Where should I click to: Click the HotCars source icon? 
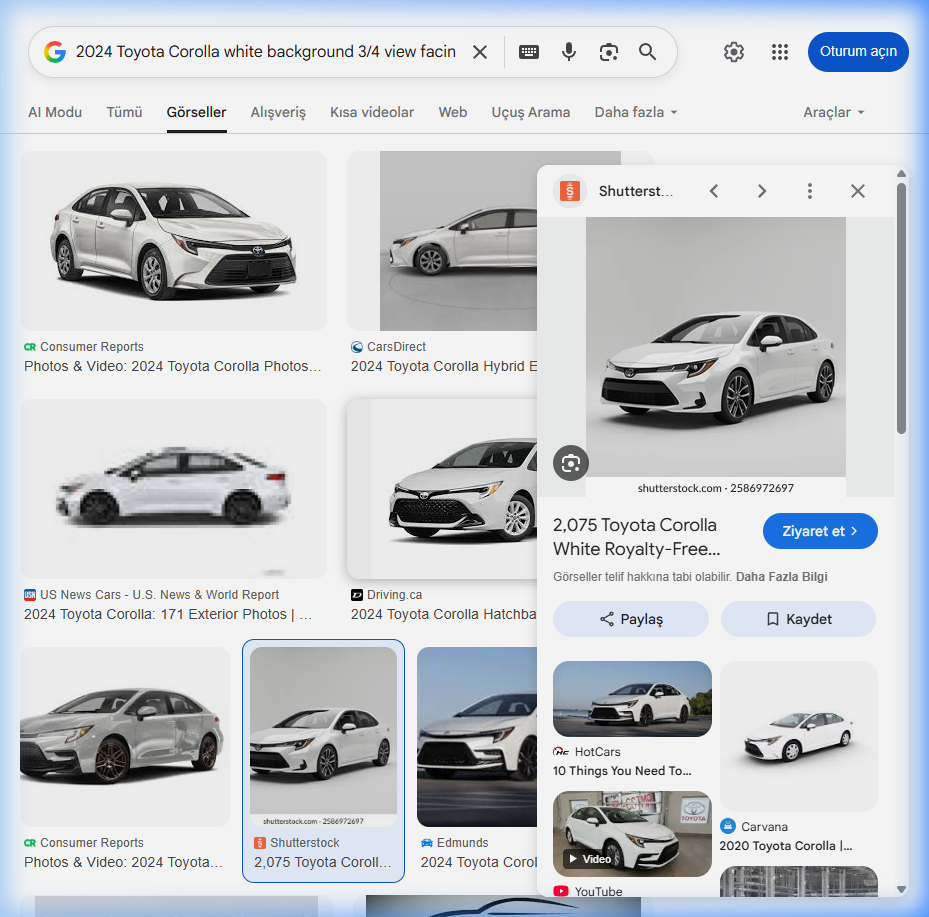click(560, 751)
